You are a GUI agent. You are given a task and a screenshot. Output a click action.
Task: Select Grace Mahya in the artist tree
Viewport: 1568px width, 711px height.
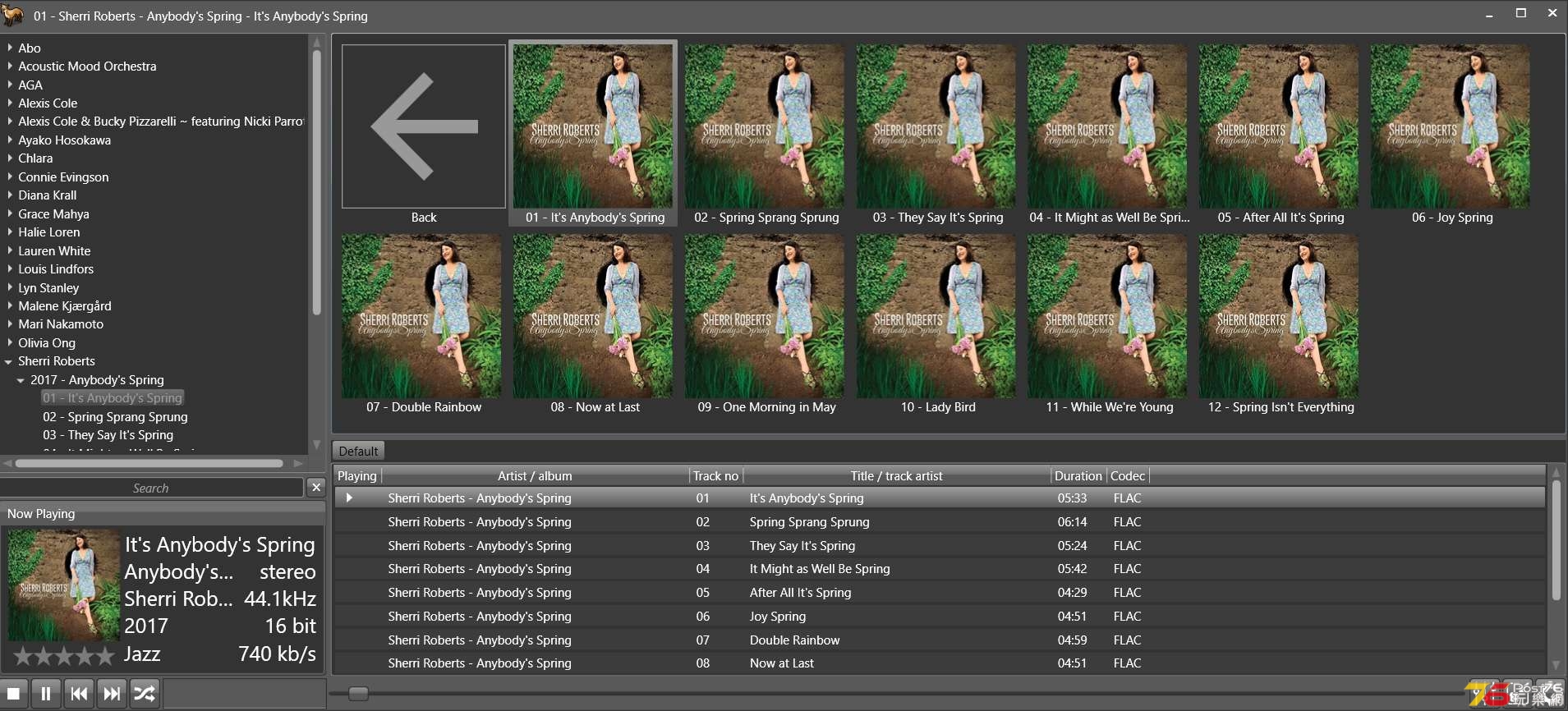(53, 213)
